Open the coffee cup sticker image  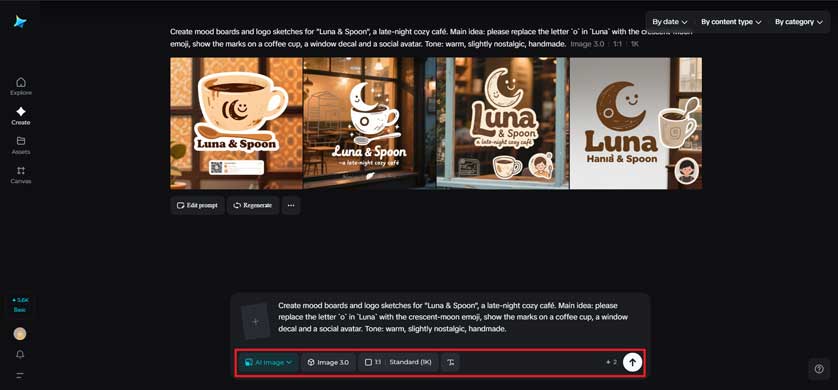tap(236, 123)
